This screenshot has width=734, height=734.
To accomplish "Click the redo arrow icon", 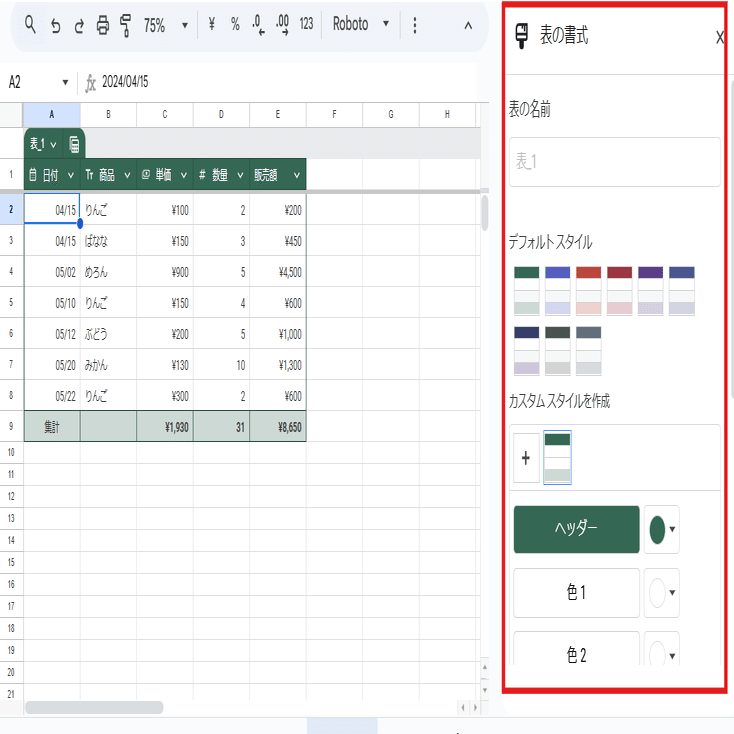I will click(x=79, y=26).
